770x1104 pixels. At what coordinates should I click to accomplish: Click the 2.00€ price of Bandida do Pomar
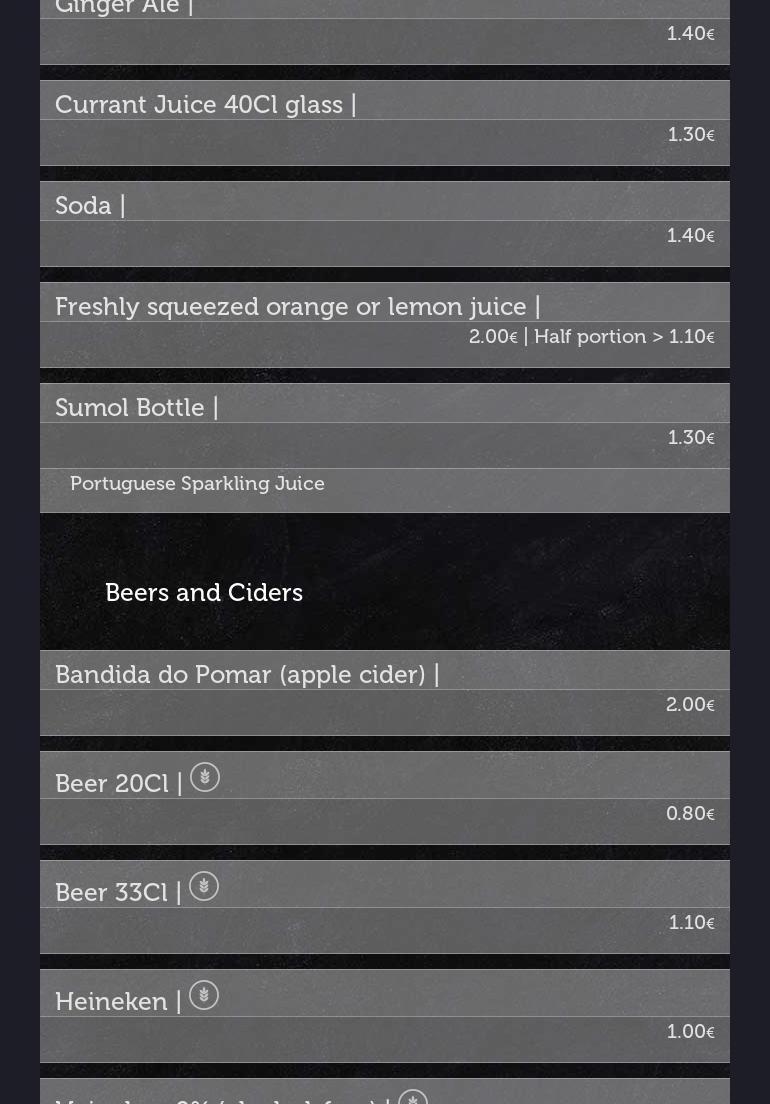point(690,705)
